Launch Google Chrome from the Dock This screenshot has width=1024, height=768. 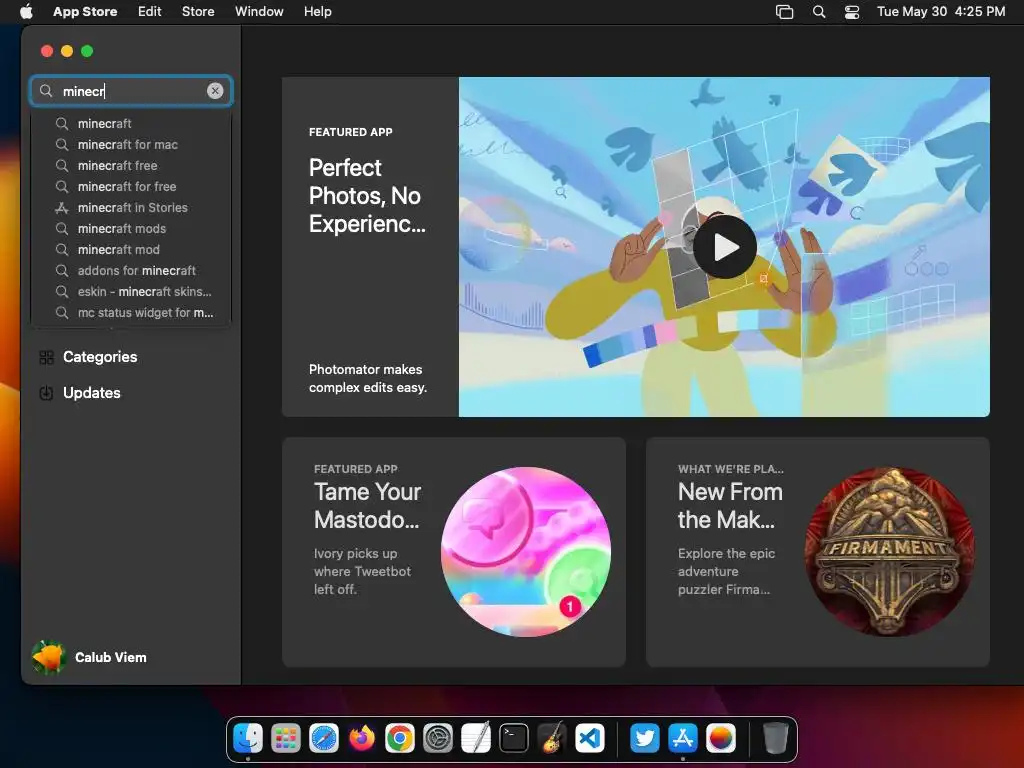pos(400,739)
